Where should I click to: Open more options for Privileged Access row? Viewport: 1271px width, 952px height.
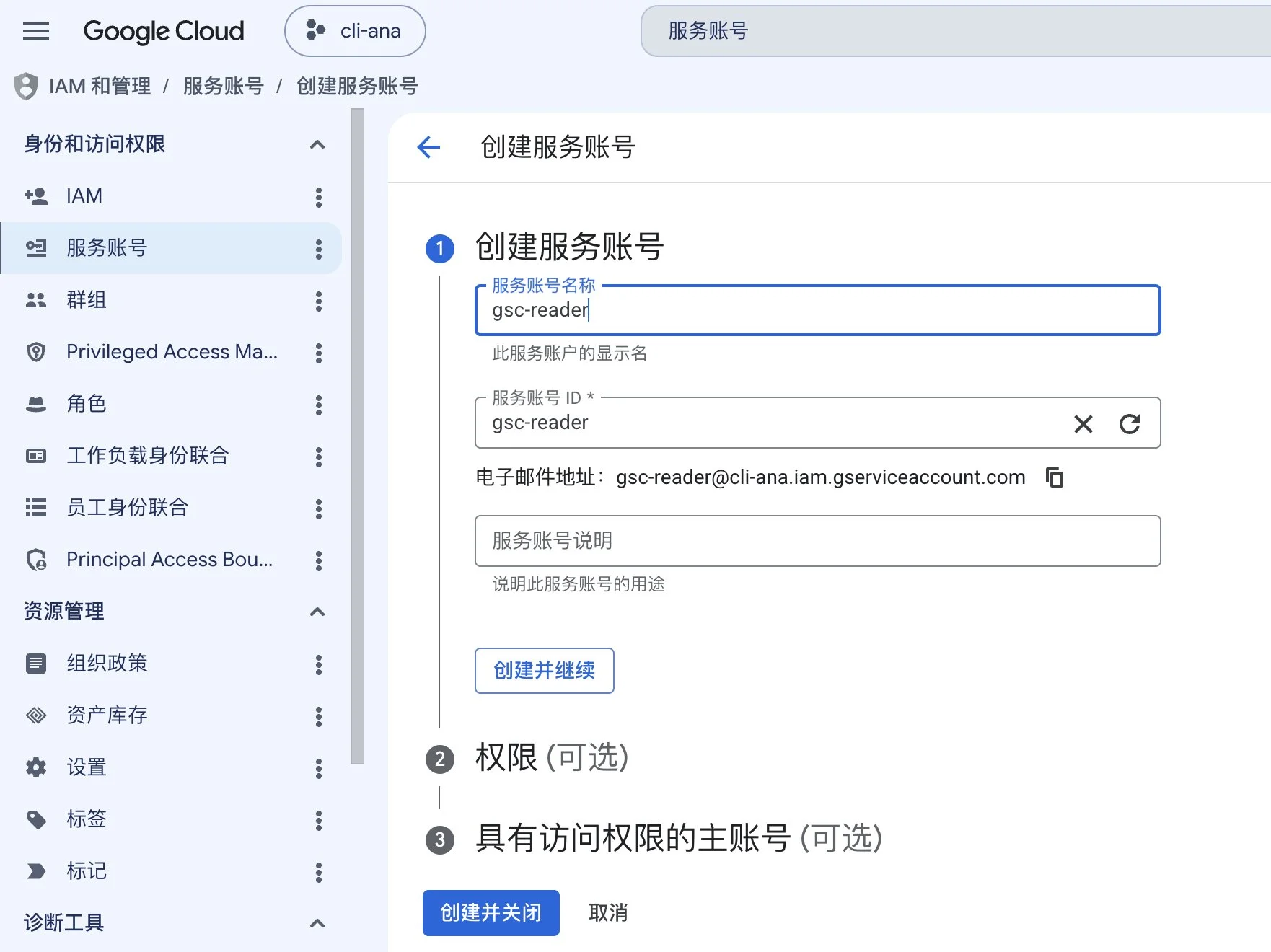click(x=319, y=353)
